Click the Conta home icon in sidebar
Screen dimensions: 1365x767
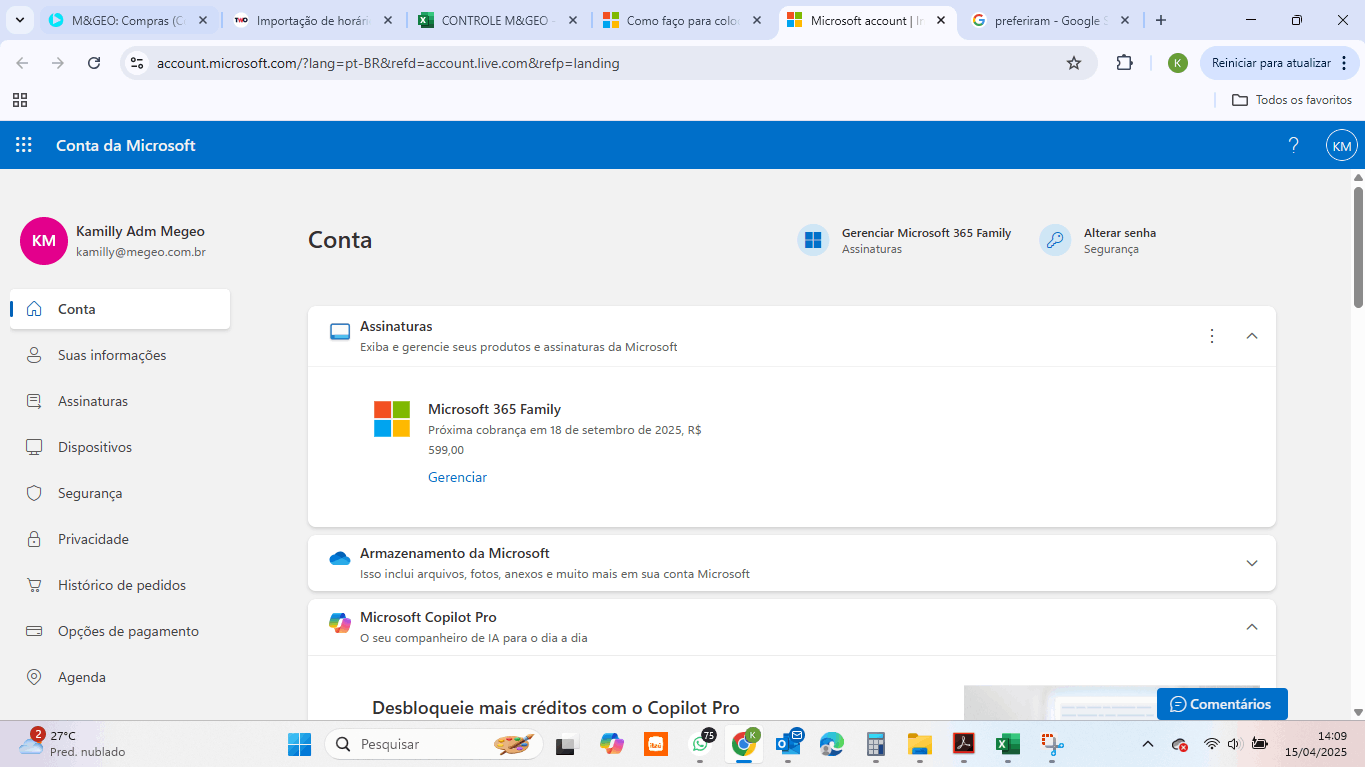pos(34,309)
